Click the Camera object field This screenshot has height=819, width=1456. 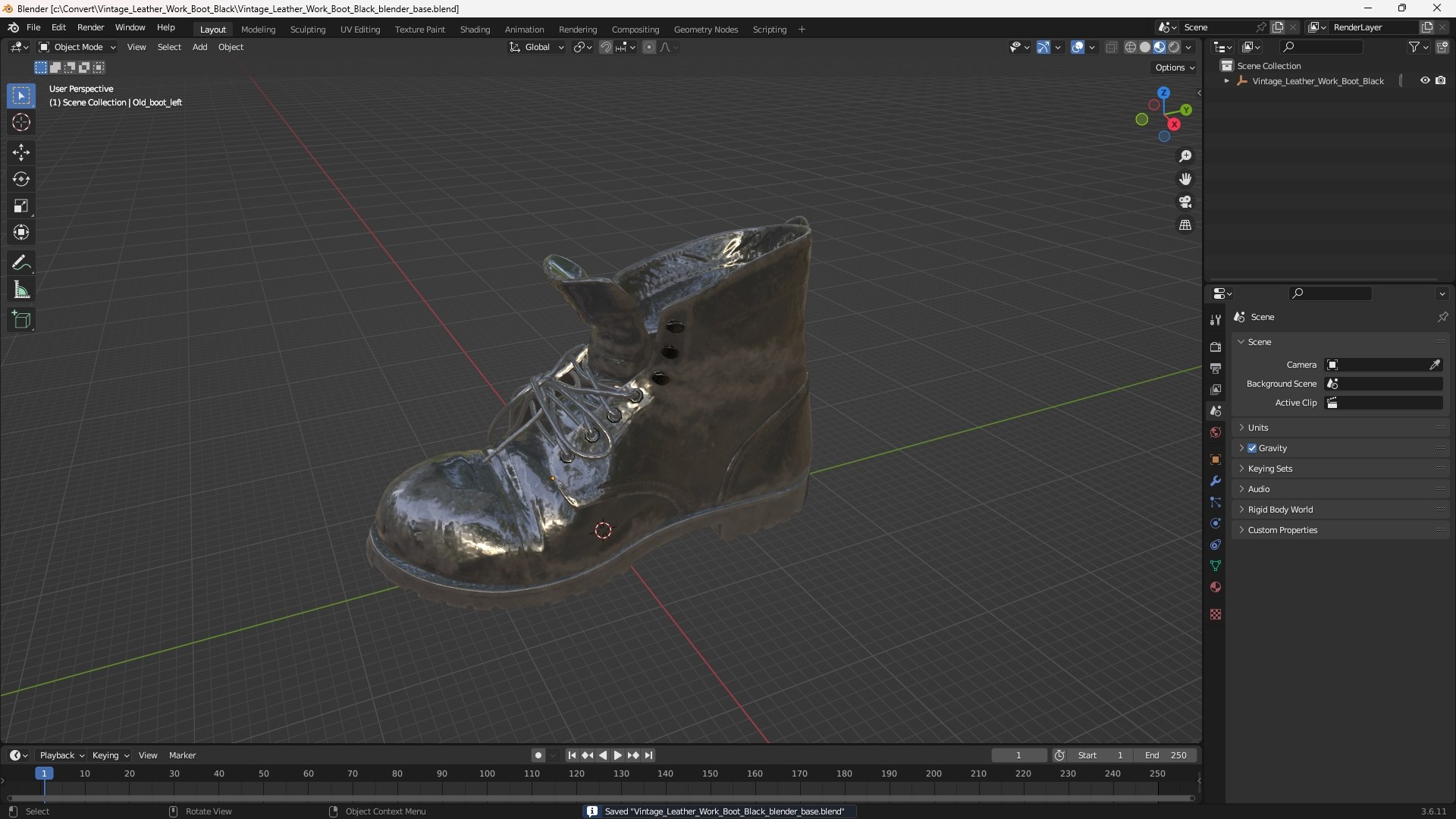pos(1383,365)
